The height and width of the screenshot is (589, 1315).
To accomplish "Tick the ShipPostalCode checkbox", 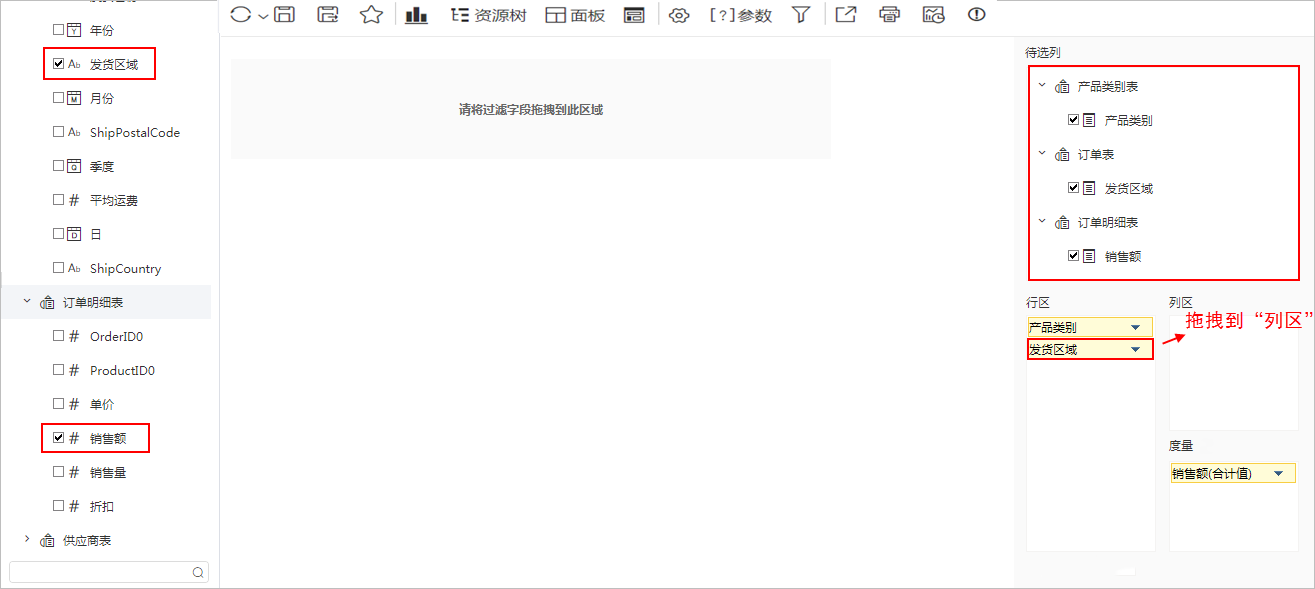I will coord(58,132).
